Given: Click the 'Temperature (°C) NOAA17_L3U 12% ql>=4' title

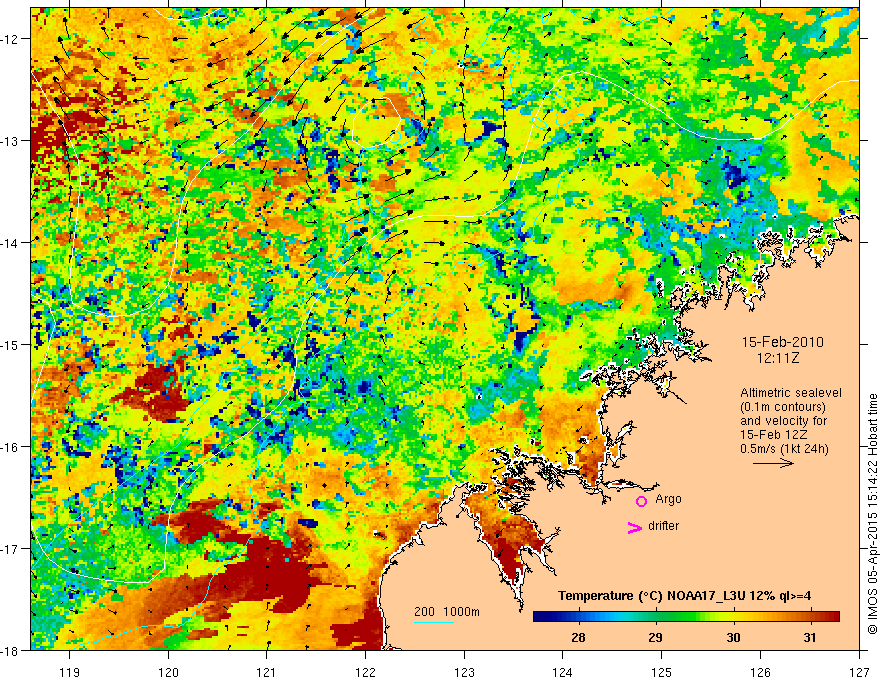Looking at the screenshot, I should point(684,596).
